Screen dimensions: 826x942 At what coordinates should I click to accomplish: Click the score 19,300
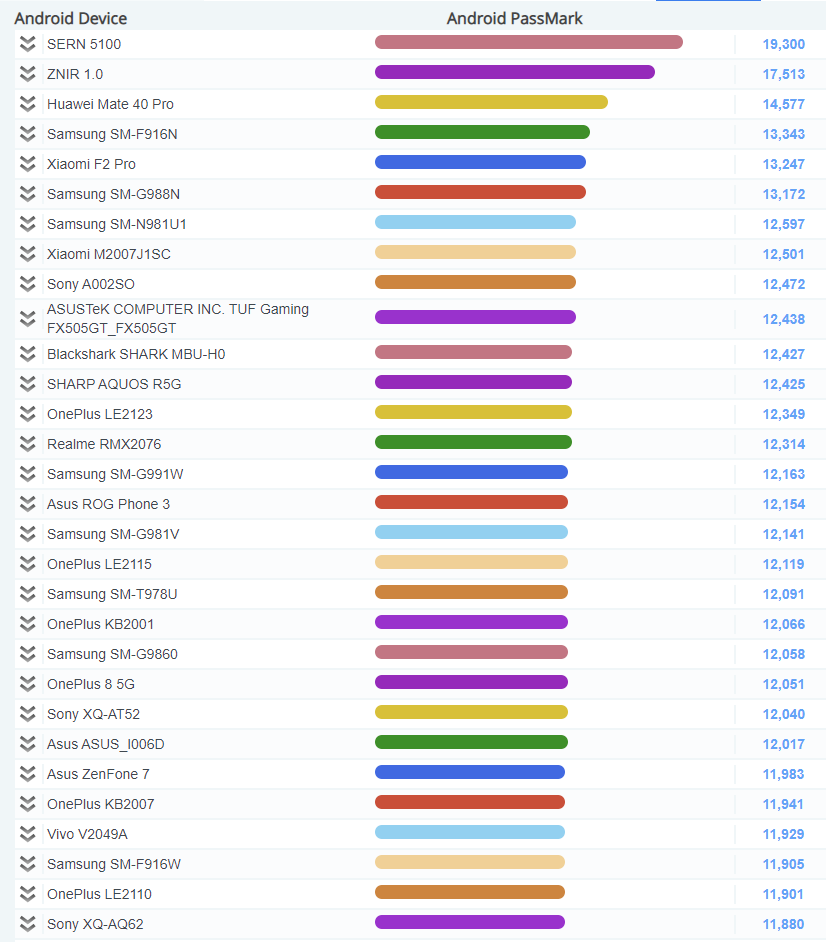(x=783, y=44)
